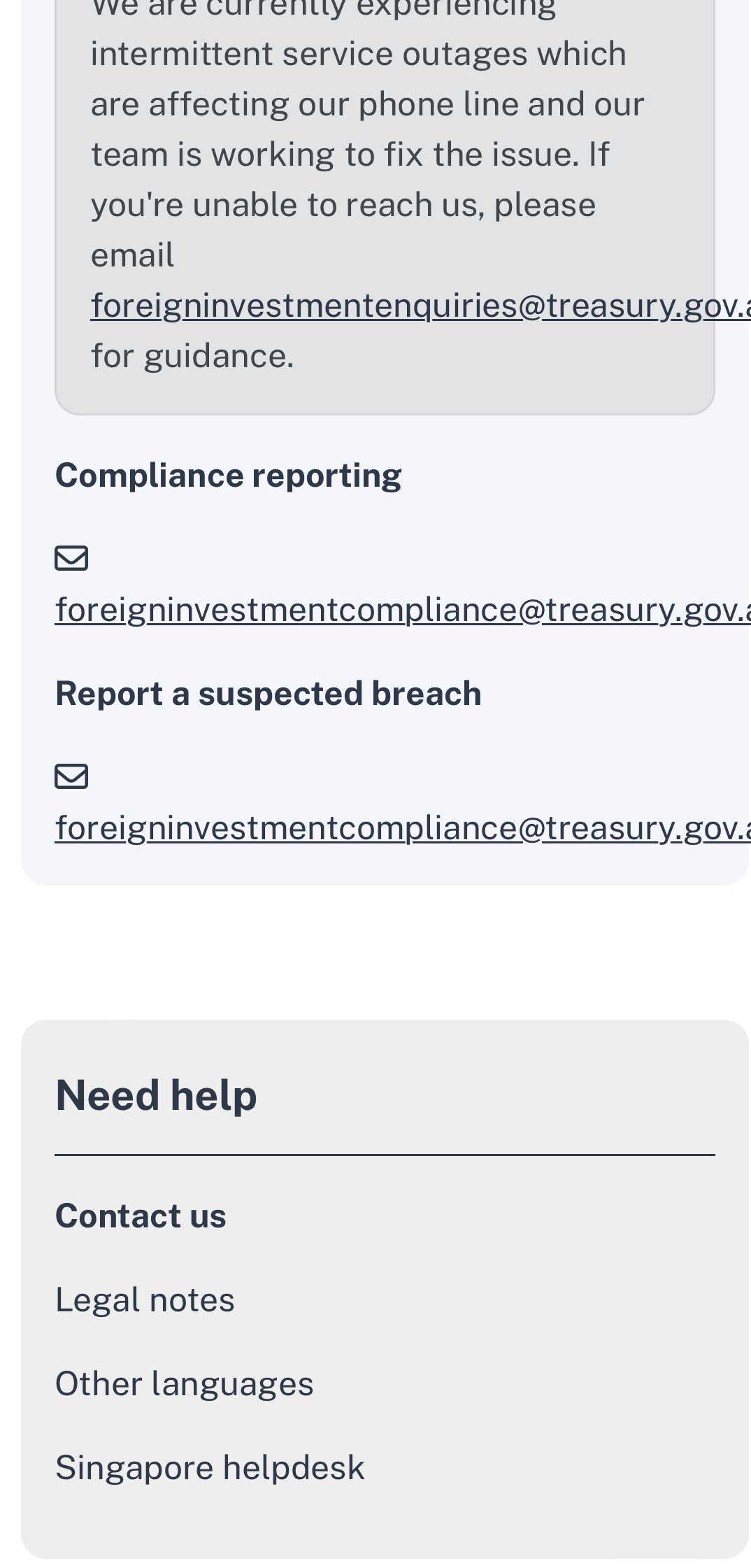Click the envelope icon under Compliance reporting
Viewport: 751px width, 1568px height.
click(71, 559)
